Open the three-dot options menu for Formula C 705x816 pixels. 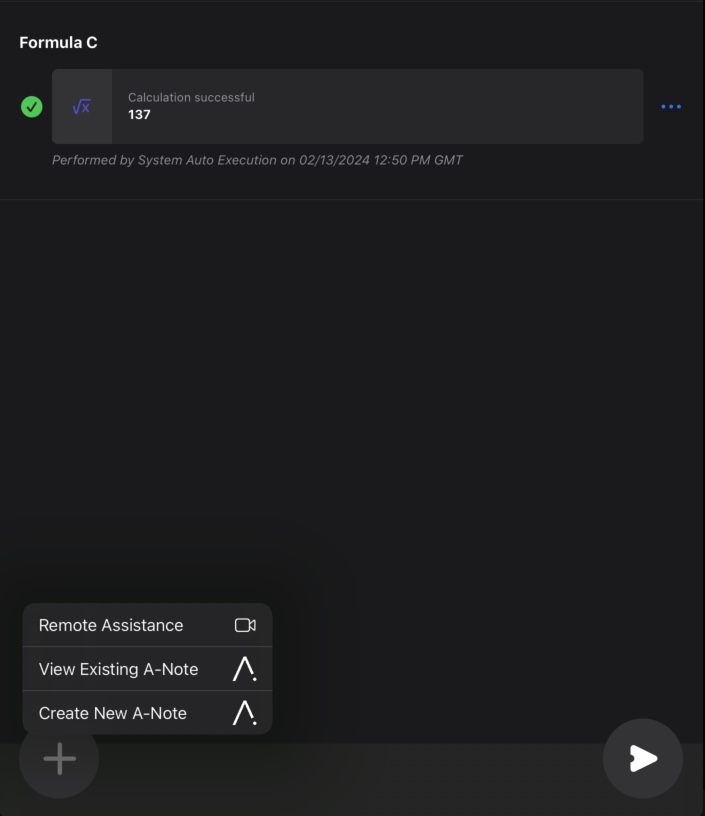point(671,107)
